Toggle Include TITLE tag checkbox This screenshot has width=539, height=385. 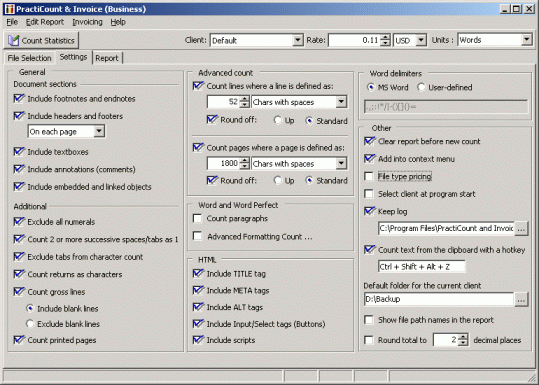coord(198,274)
